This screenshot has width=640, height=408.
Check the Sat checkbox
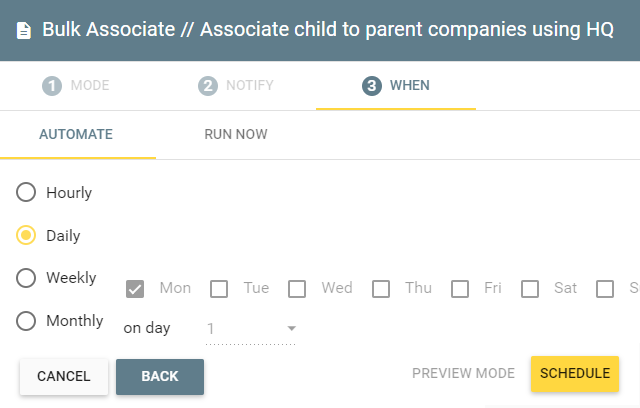point(530,289)
